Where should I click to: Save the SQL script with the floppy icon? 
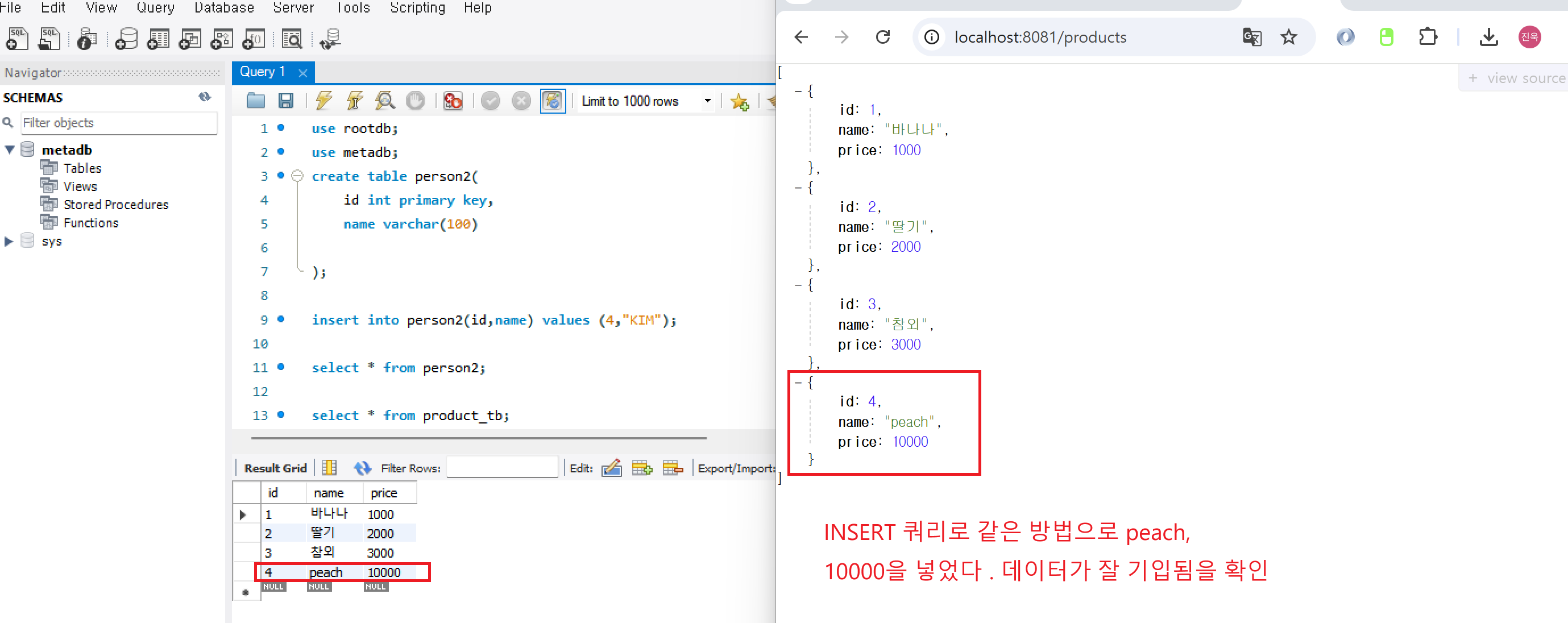[286, 101]
